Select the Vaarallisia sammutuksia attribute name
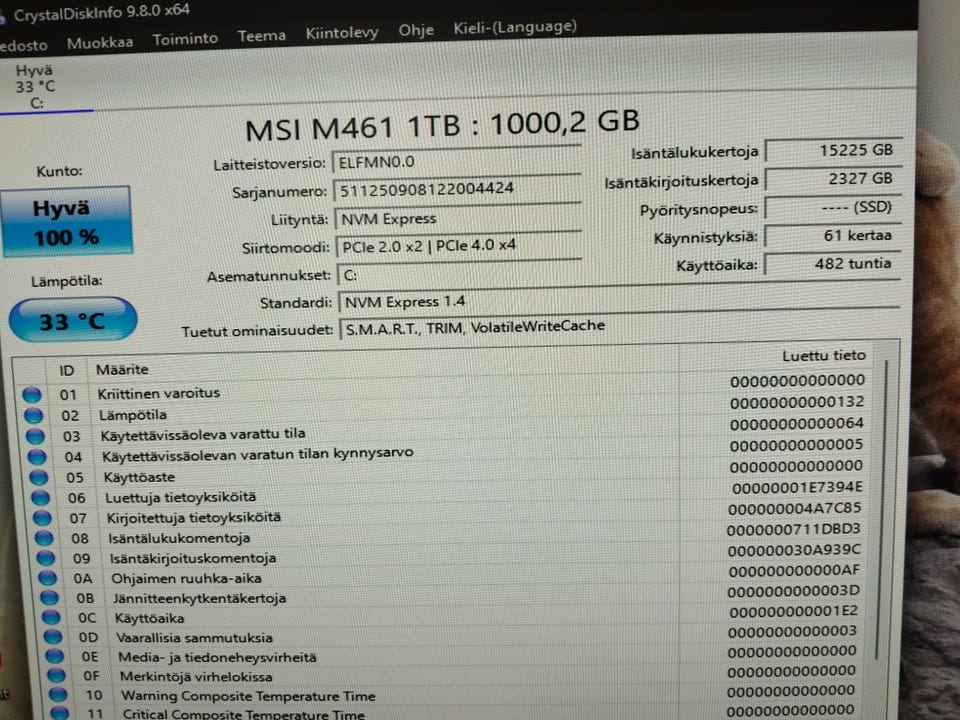Image resolution: width=960 pixels, height=720 pixels. click(x=194, y=637)
